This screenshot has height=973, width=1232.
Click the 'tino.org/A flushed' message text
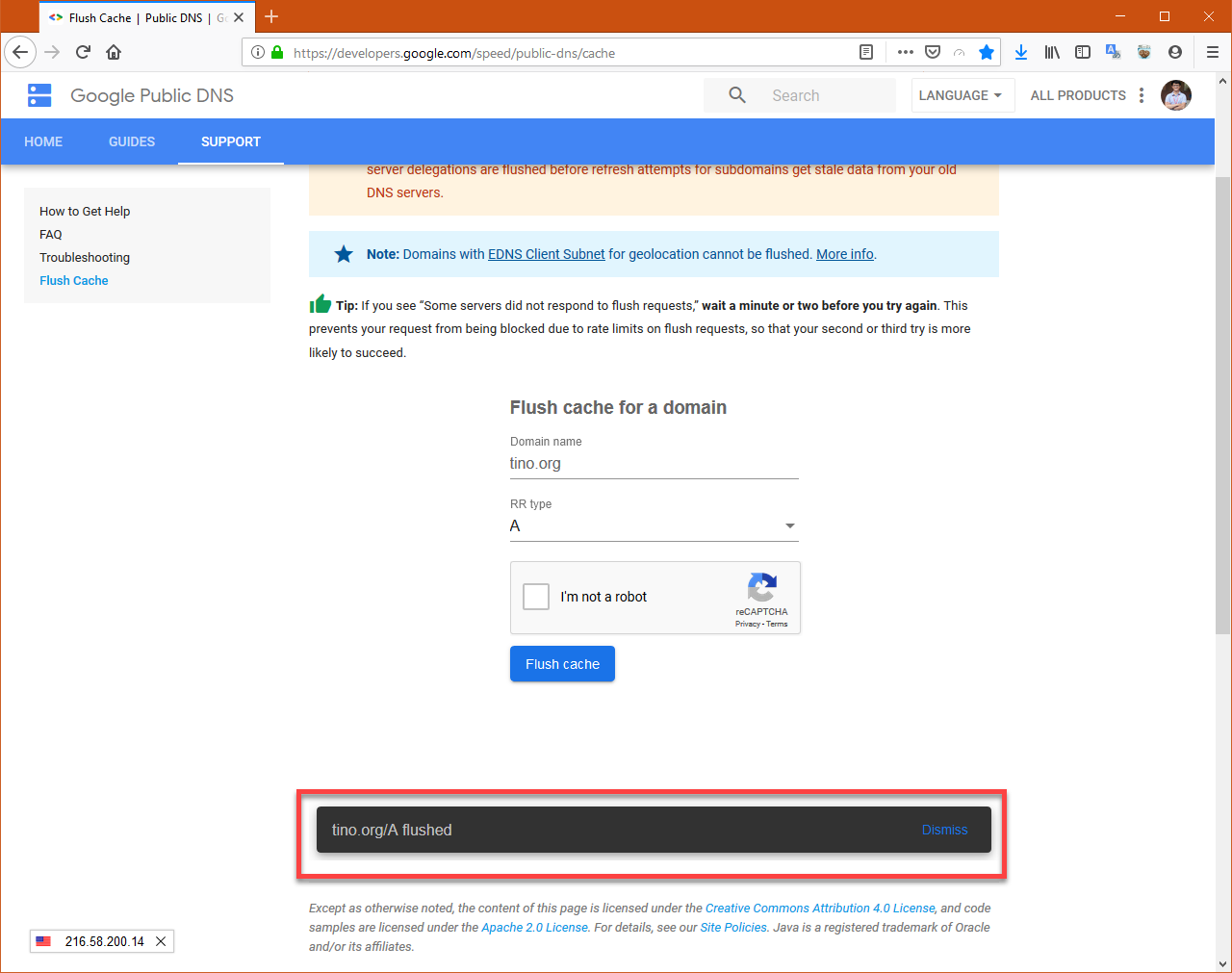pos(392,830)
